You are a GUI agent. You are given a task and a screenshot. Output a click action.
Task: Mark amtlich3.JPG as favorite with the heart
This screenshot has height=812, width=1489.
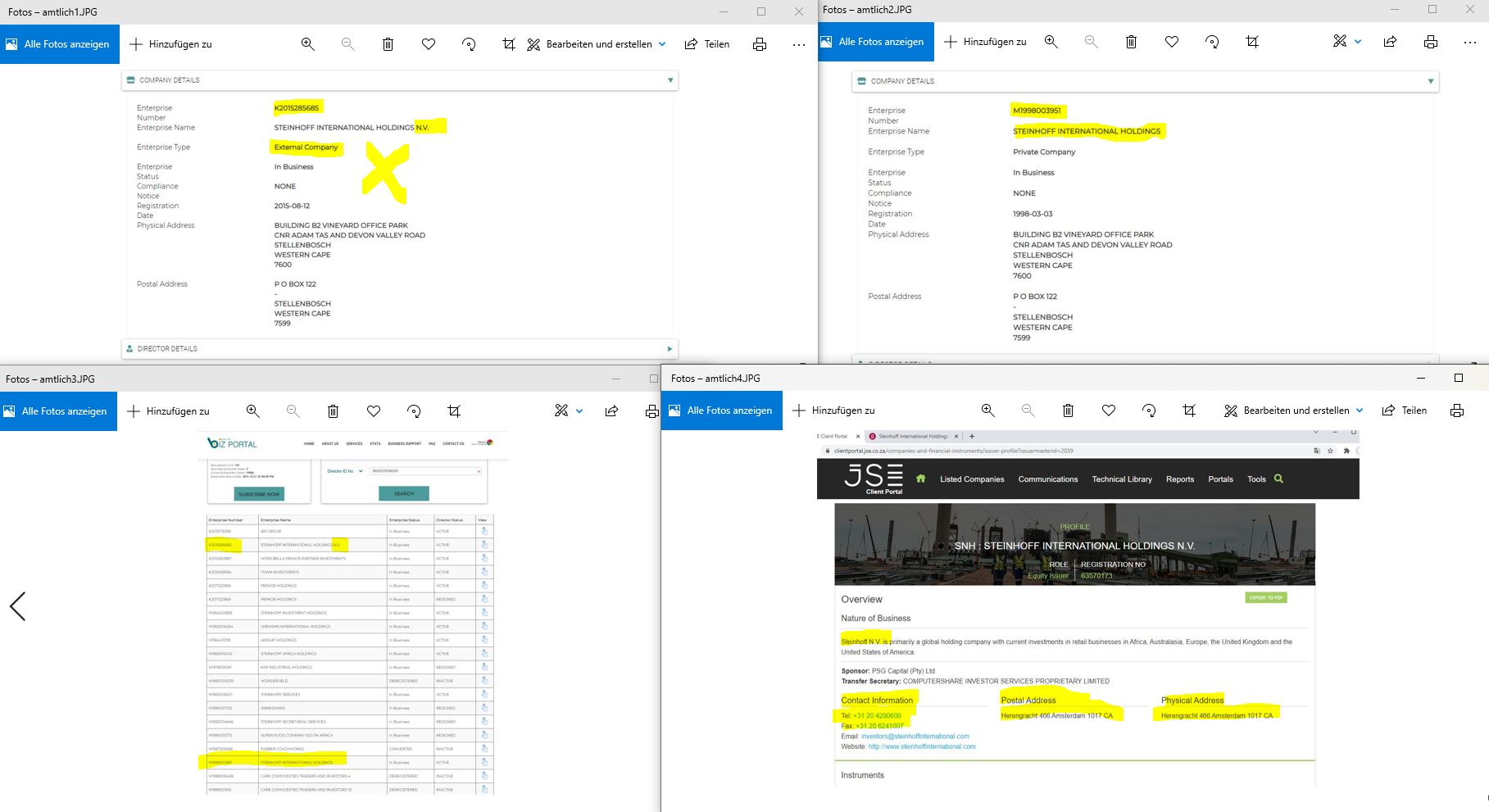pyautogui.click(x=374, y=411)
